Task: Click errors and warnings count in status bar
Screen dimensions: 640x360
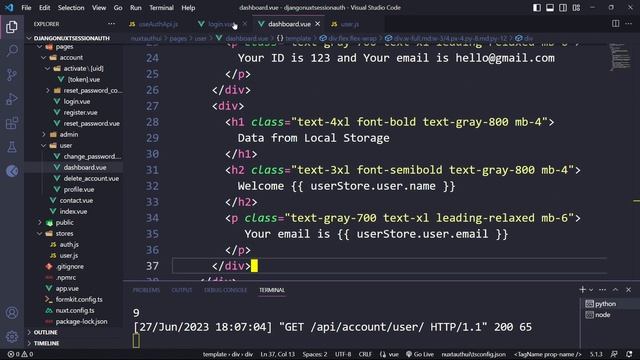Action: point(20,354)
